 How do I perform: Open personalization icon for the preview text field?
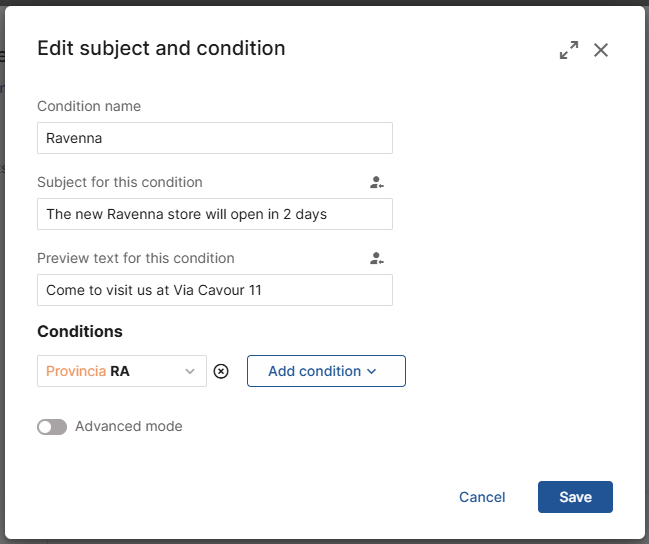coord(376,259)
